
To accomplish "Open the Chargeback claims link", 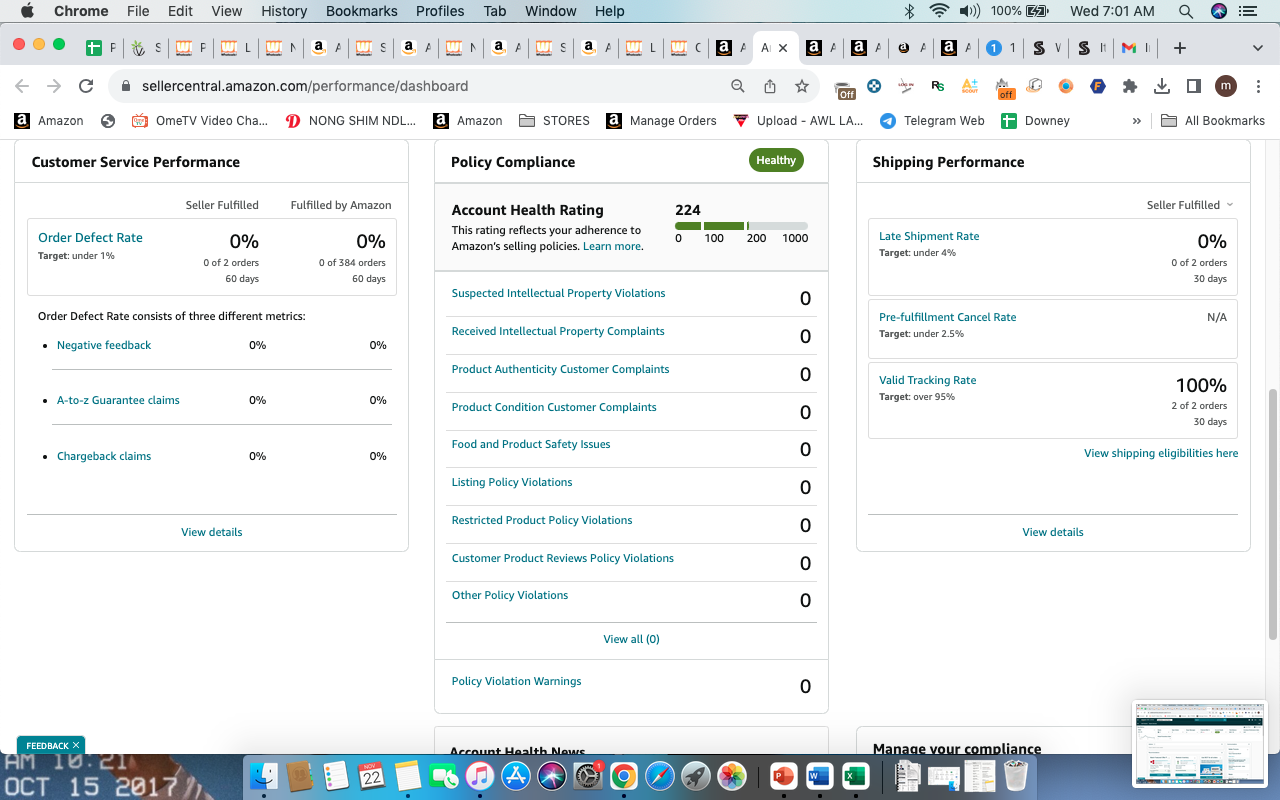I will [104, 456].
